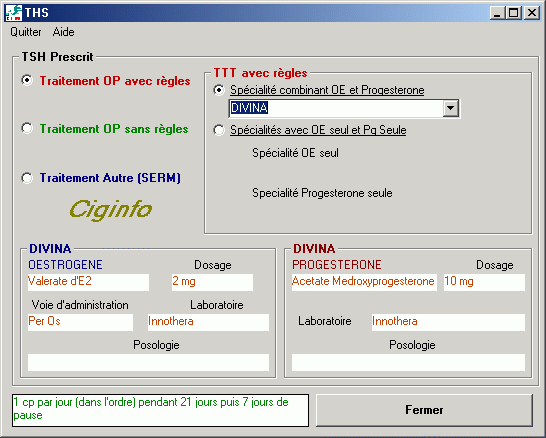Click the DIVINA combo box text field
The width and height of the screenshot is (546, 438).
[x=336, y=108]
